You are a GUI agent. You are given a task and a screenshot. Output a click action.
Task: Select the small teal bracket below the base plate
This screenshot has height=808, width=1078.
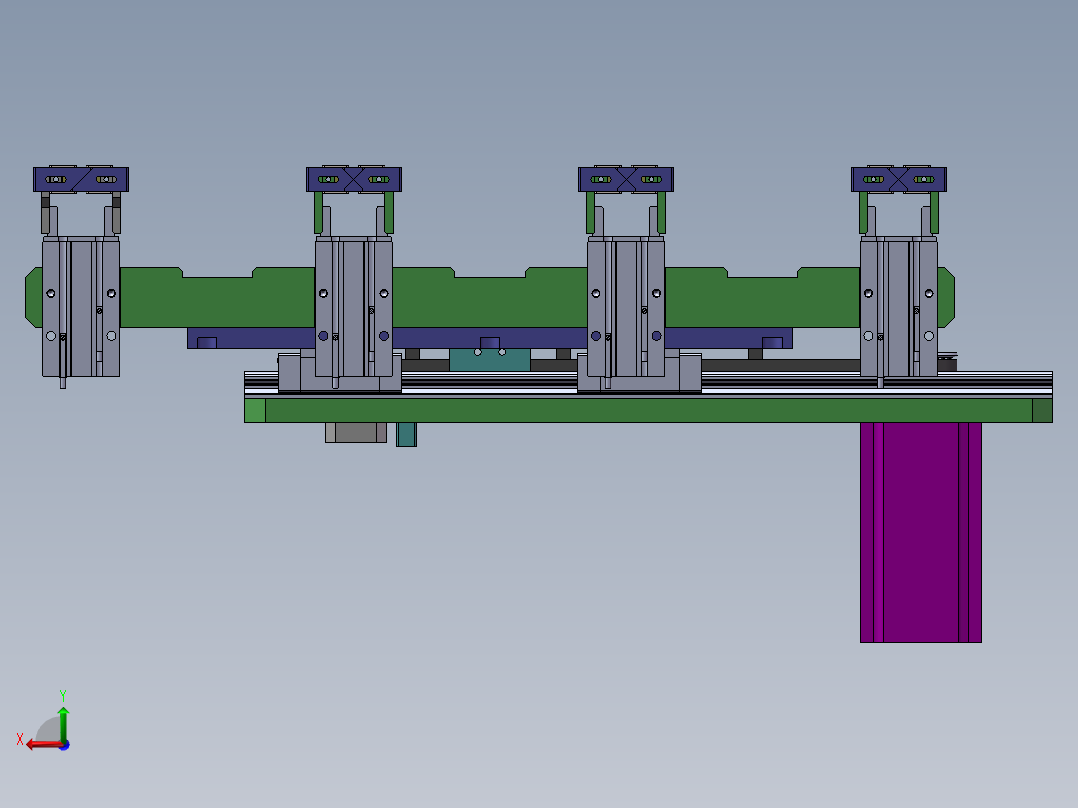point(406,435)
